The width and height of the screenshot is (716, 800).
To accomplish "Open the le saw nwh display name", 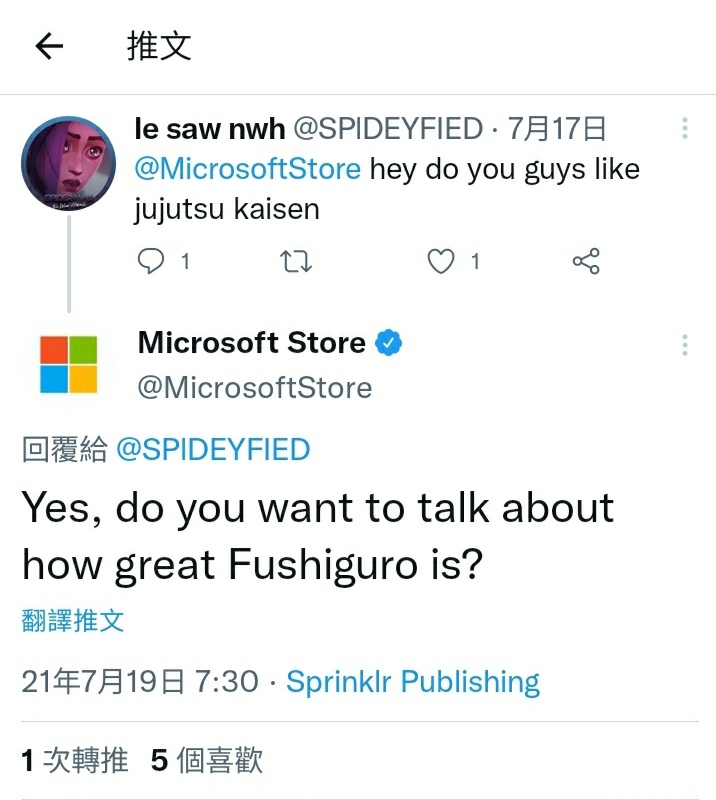I will [210, 129].
